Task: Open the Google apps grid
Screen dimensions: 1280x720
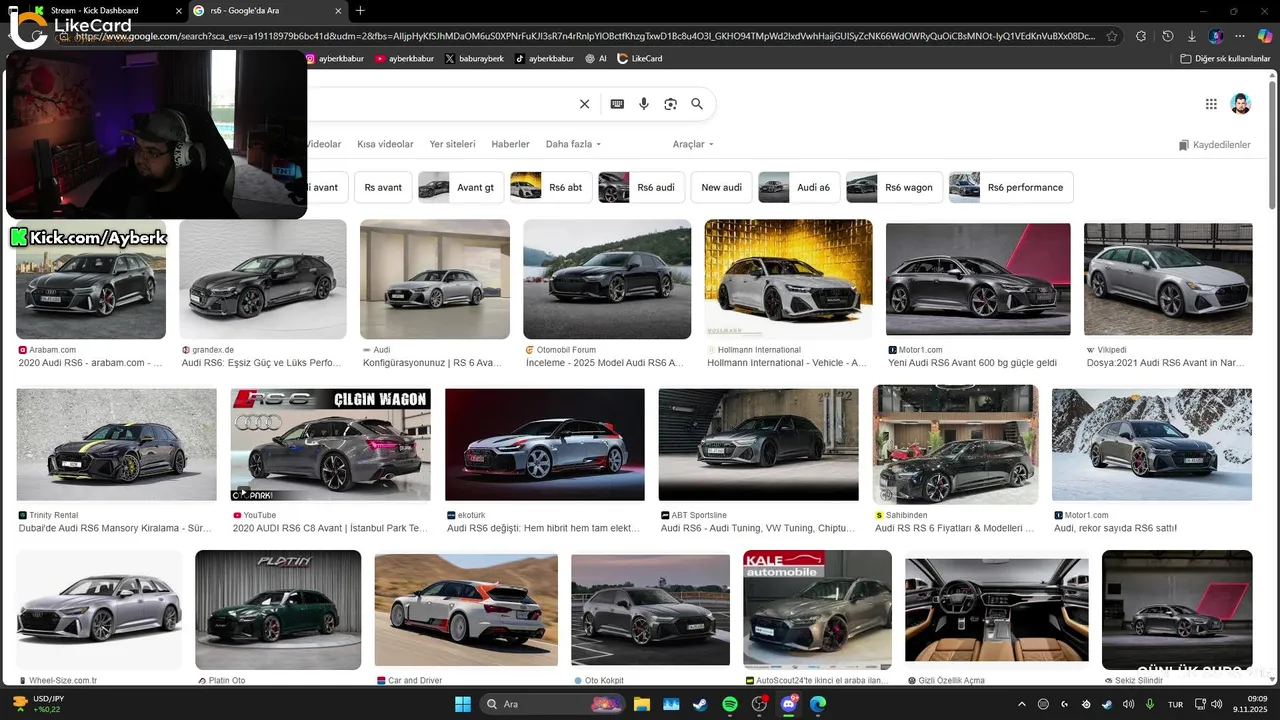Action: (1211, 104)
